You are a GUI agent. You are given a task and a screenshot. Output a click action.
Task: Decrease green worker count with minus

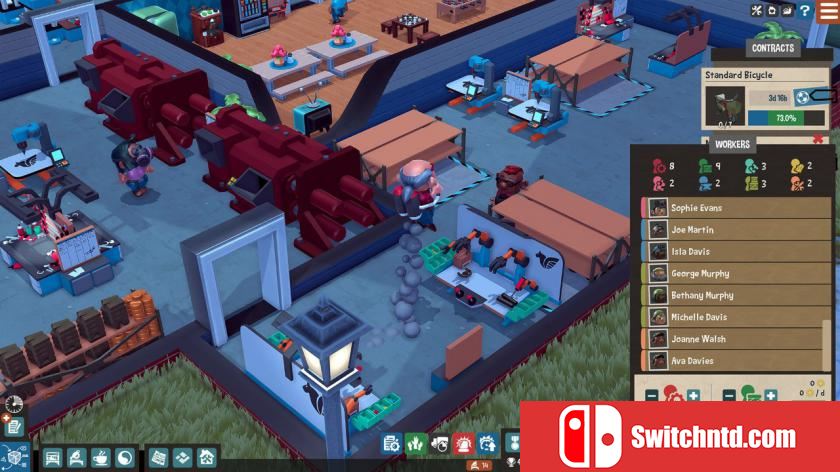click(x=729, y=396)
